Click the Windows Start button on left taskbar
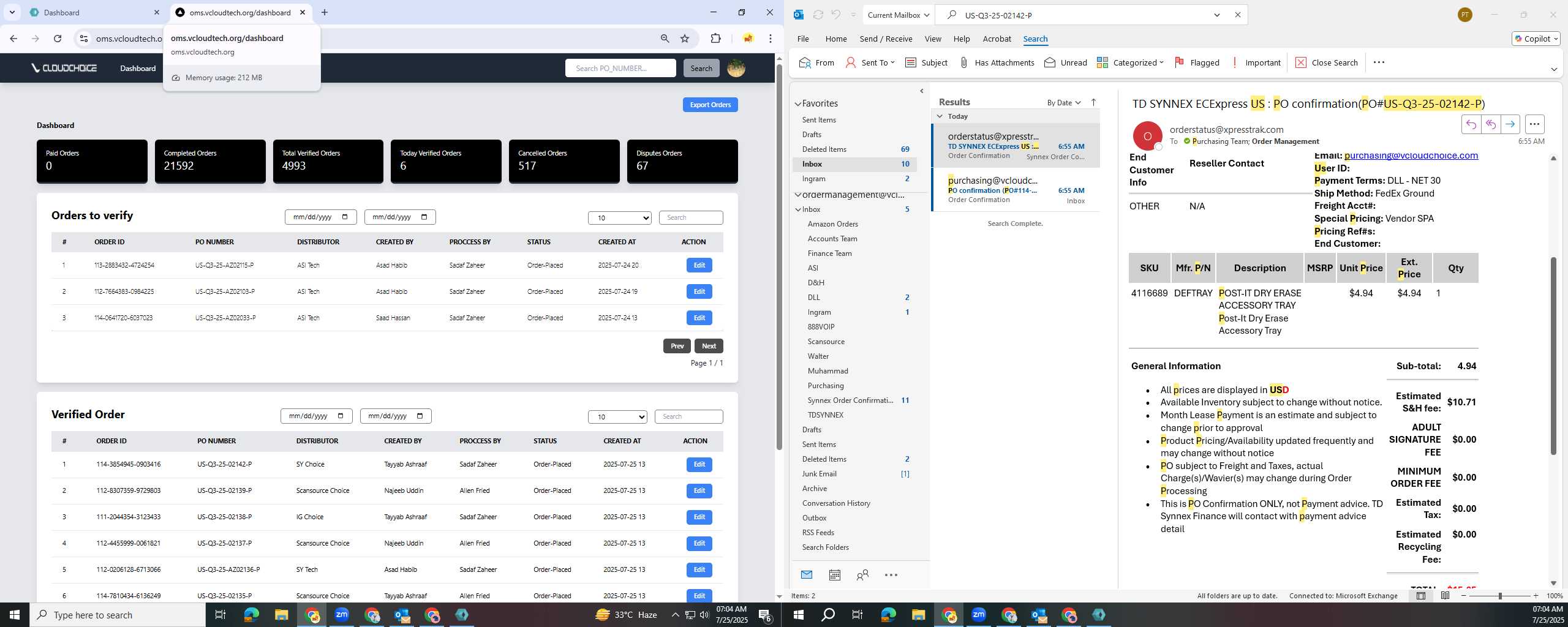The height and width of the screenshot is (627, 1568). (x=15, y=615)
